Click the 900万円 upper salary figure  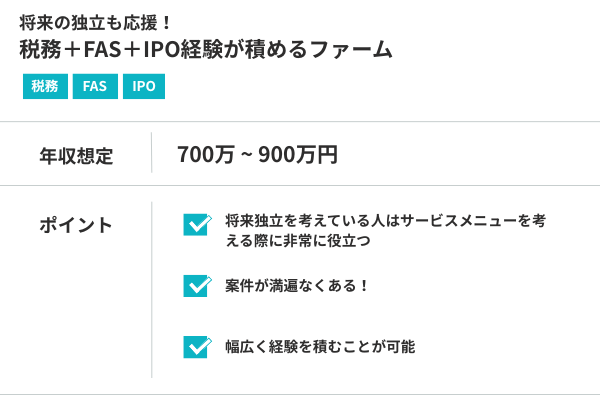(298, 155)
